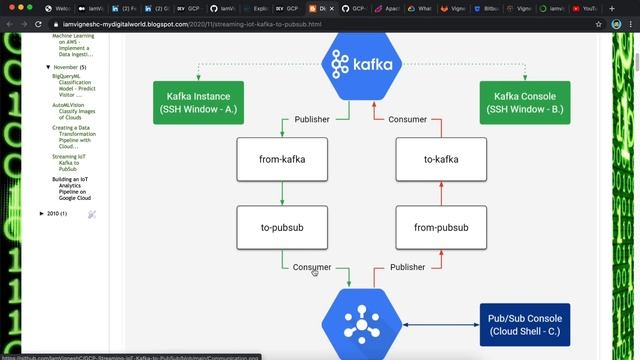This screenshot has width=640, height=360.
Task: Switch to the Welcome tab
Action: [x=58, y=9]
